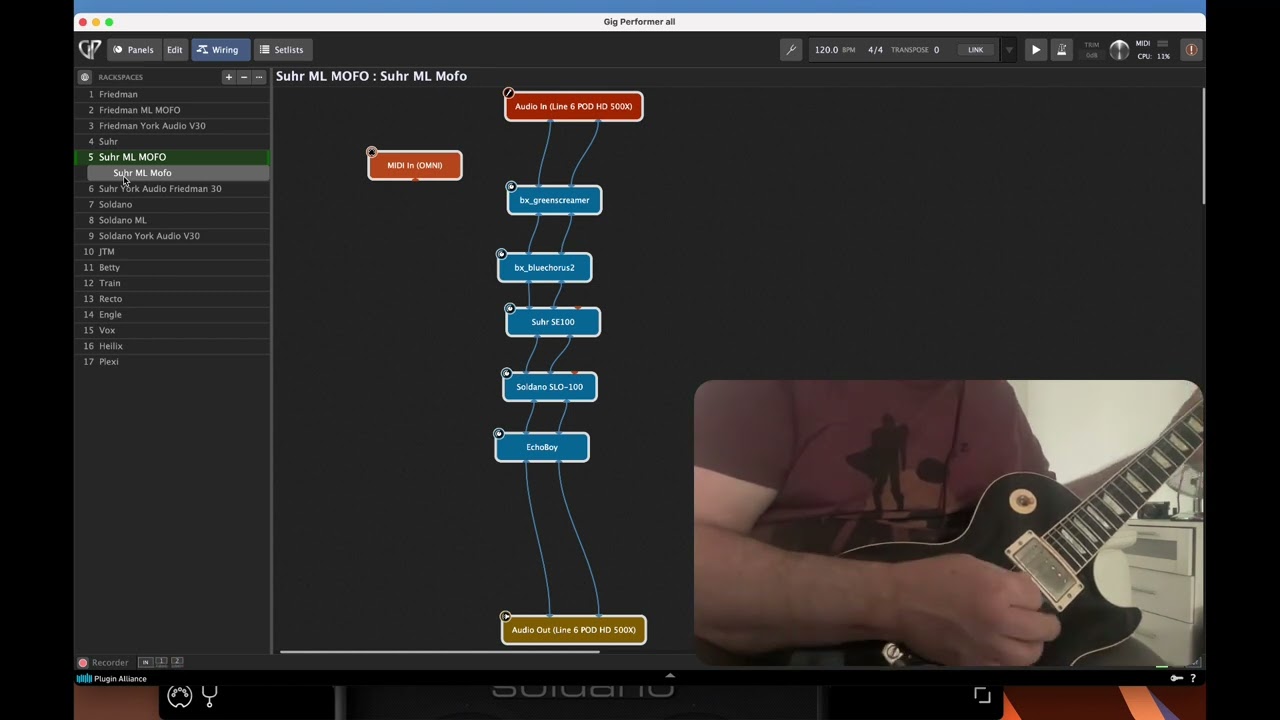Toggle bypass on bx_bluechorus2 block

pyautogui.click(x=502, y=254)
